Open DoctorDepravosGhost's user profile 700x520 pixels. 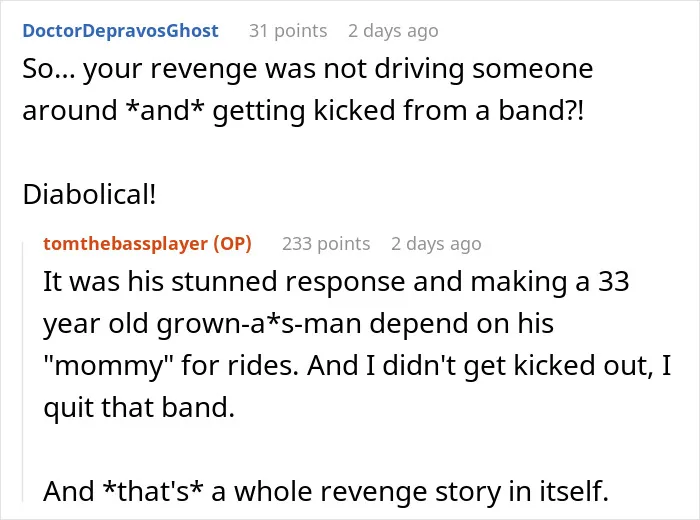[x=121, y=31]
